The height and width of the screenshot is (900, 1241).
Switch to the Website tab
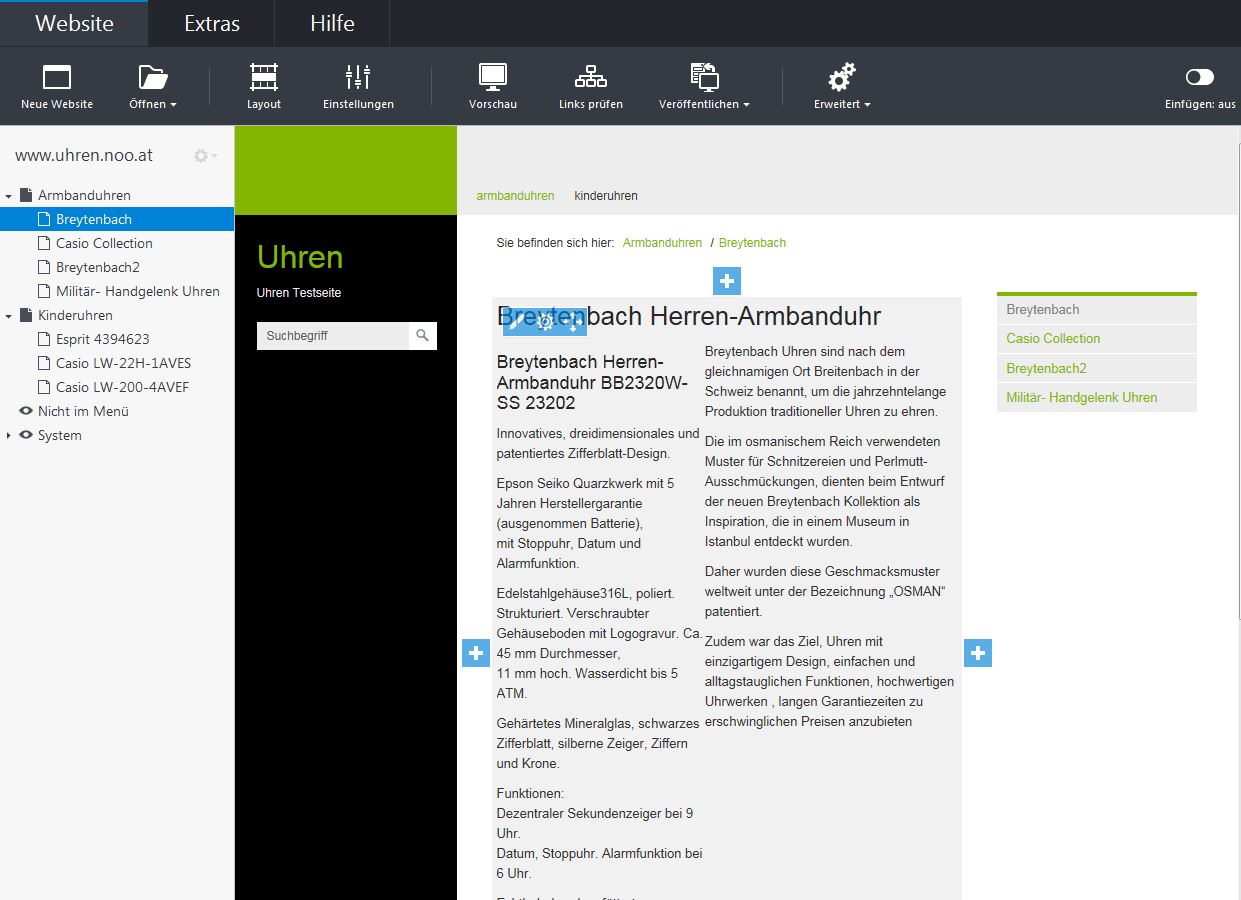[x=74, y=23]
